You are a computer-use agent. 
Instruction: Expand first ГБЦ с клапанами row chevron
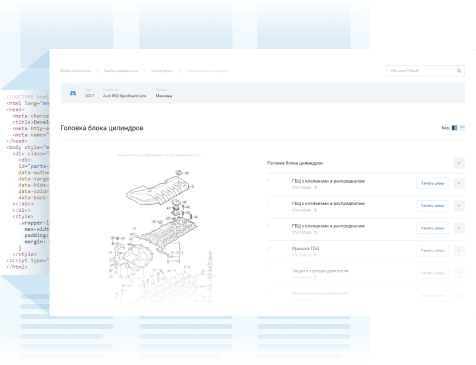pyautogui.click(x=459, y=183)
